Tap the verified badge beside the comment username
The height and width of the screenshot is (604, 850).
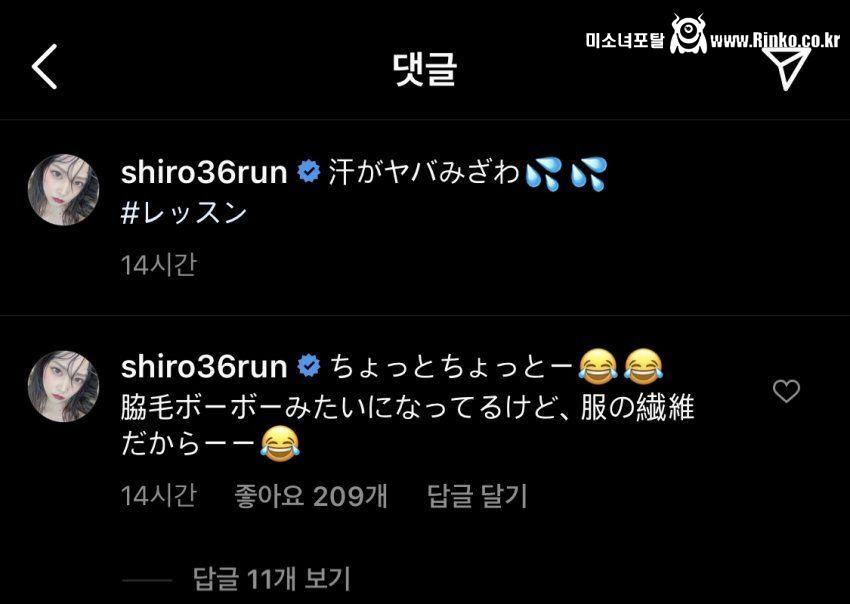pos(308,367)
